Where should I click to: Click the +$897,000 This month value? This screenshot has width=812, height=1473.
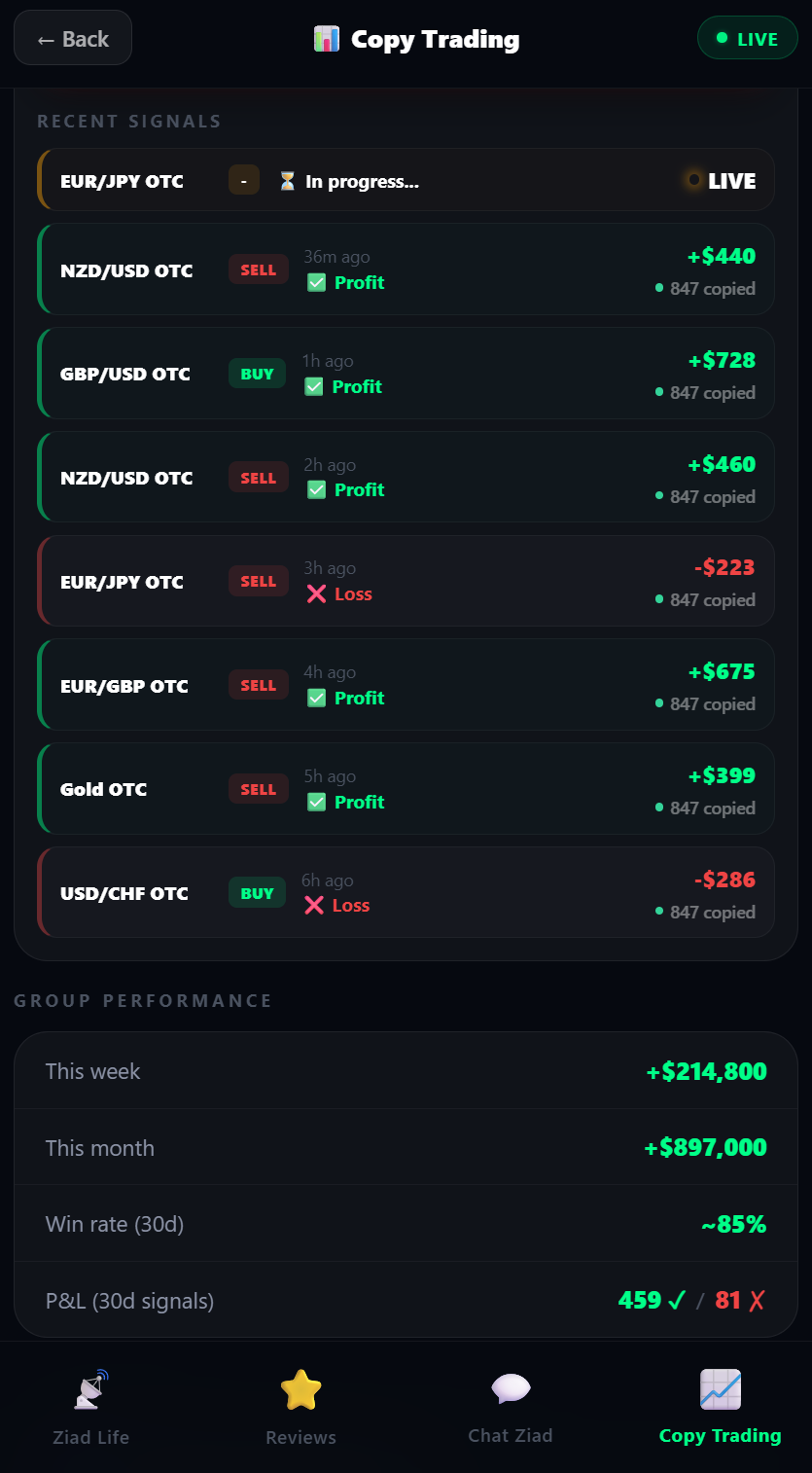[x=705, y=1148]
